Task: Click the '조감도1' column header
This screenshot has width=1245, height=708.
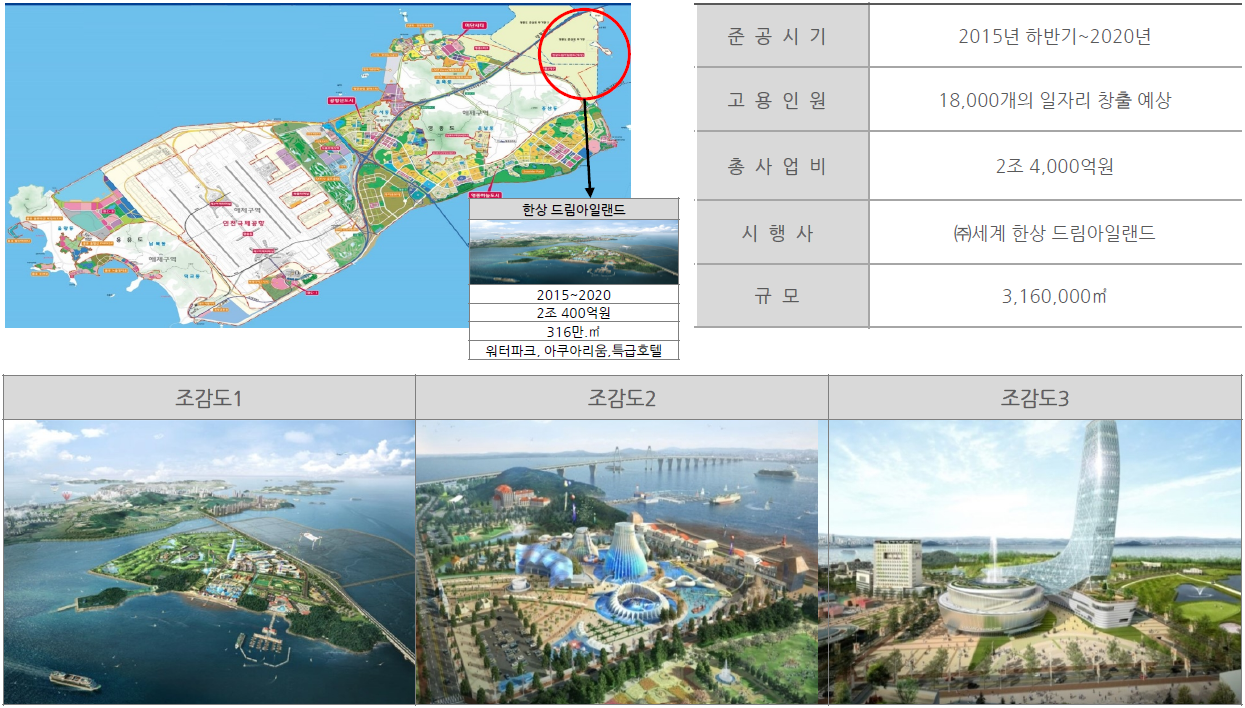Action: (x=209, y=398)
